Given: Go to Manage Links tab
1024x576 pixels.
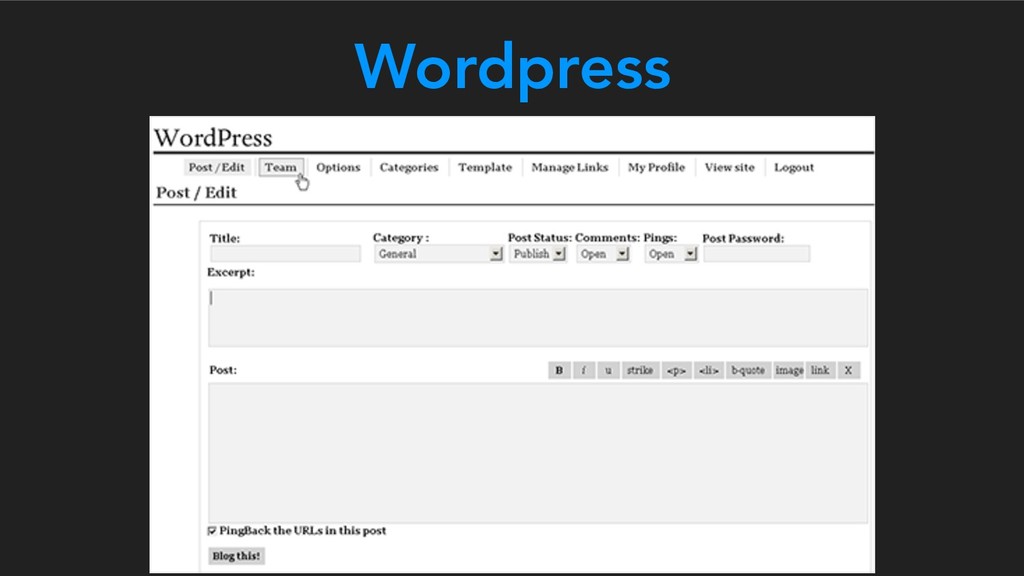Looking at the screenshot, I should point(569,167).
